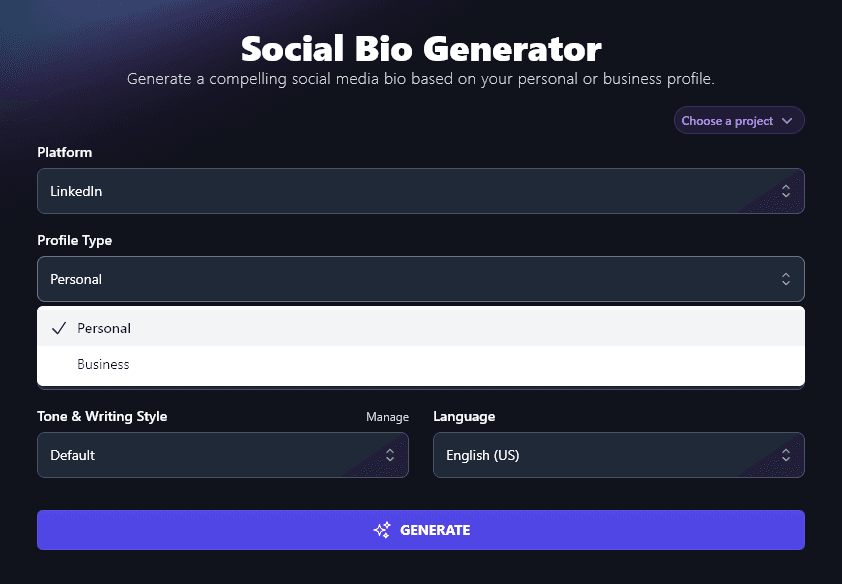This screenshot has height=584, width=842.
Task: Click the checkmark beside Personal option
Action: click(x=58, y=328)
